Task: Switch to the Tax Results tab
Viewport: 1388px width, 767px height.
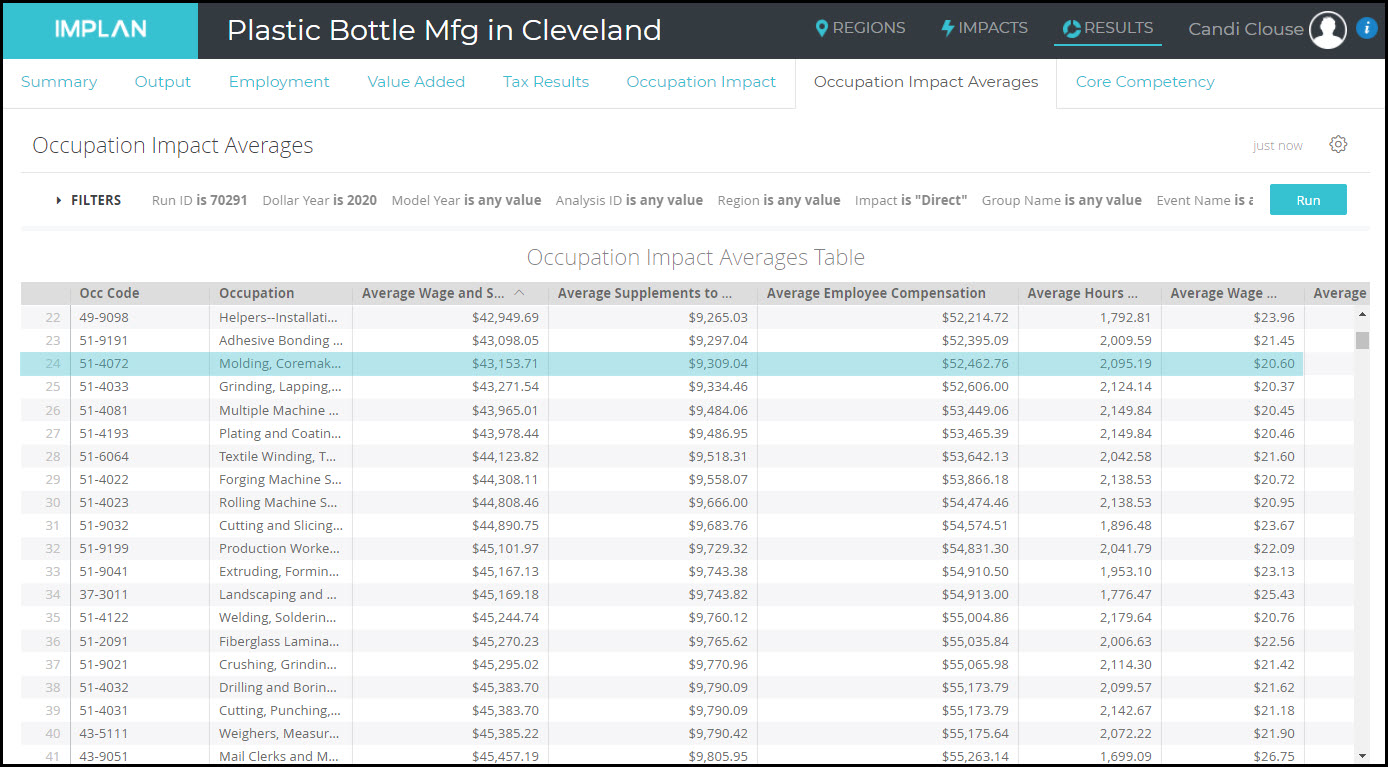Action: (546, 82)
